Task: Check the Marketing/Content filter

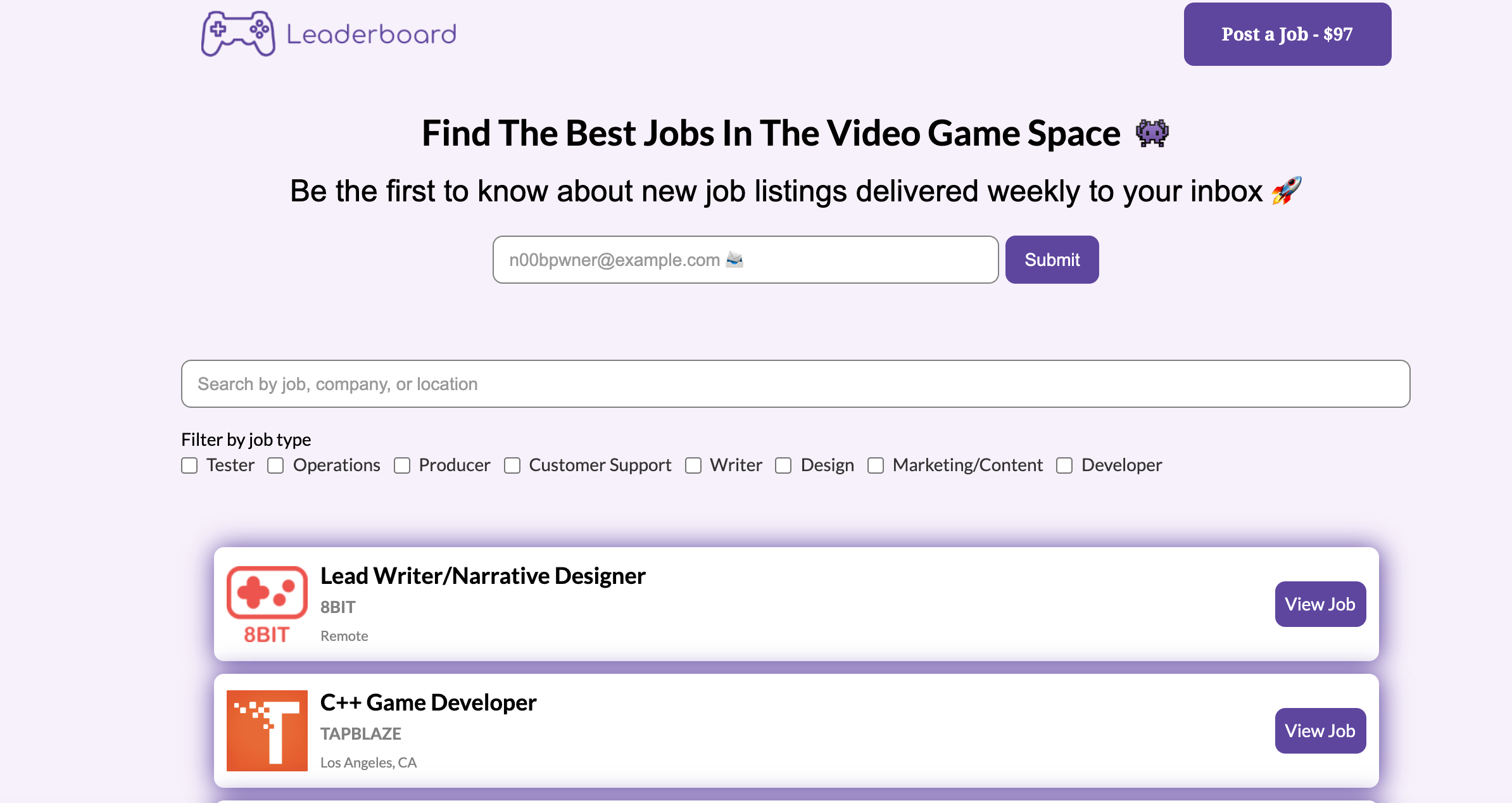Action: [876, 465]
